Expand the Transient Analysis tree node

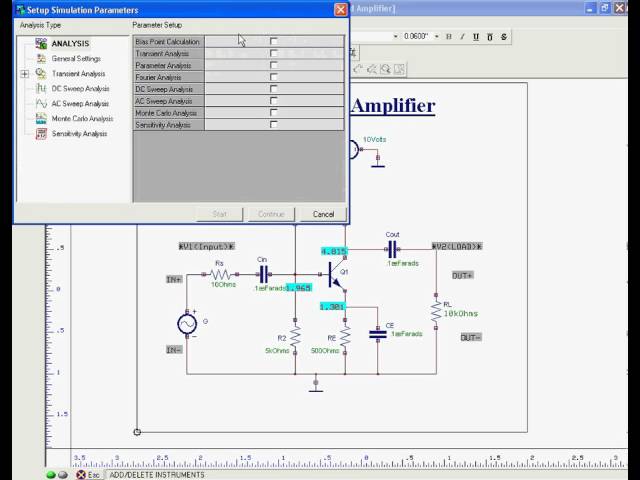(24, 74)
